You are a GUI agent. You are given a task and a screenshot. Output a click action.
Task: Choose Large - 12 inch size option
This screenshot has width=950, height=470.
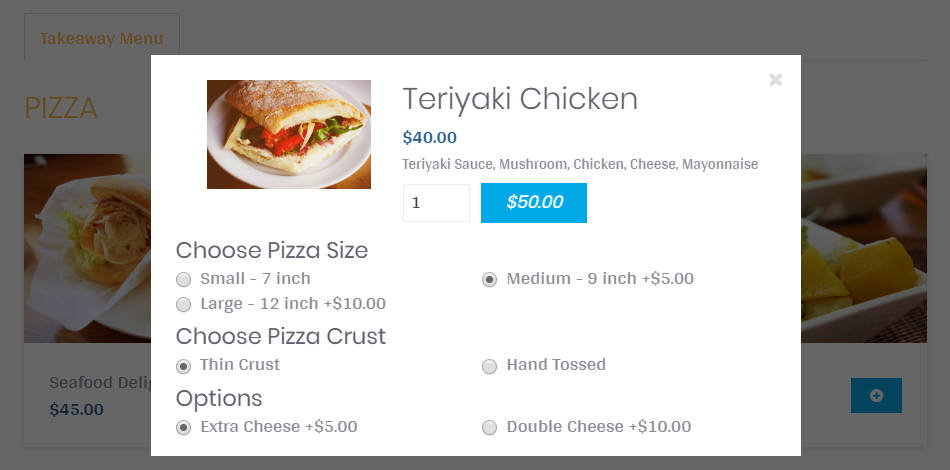coord(184,304)
